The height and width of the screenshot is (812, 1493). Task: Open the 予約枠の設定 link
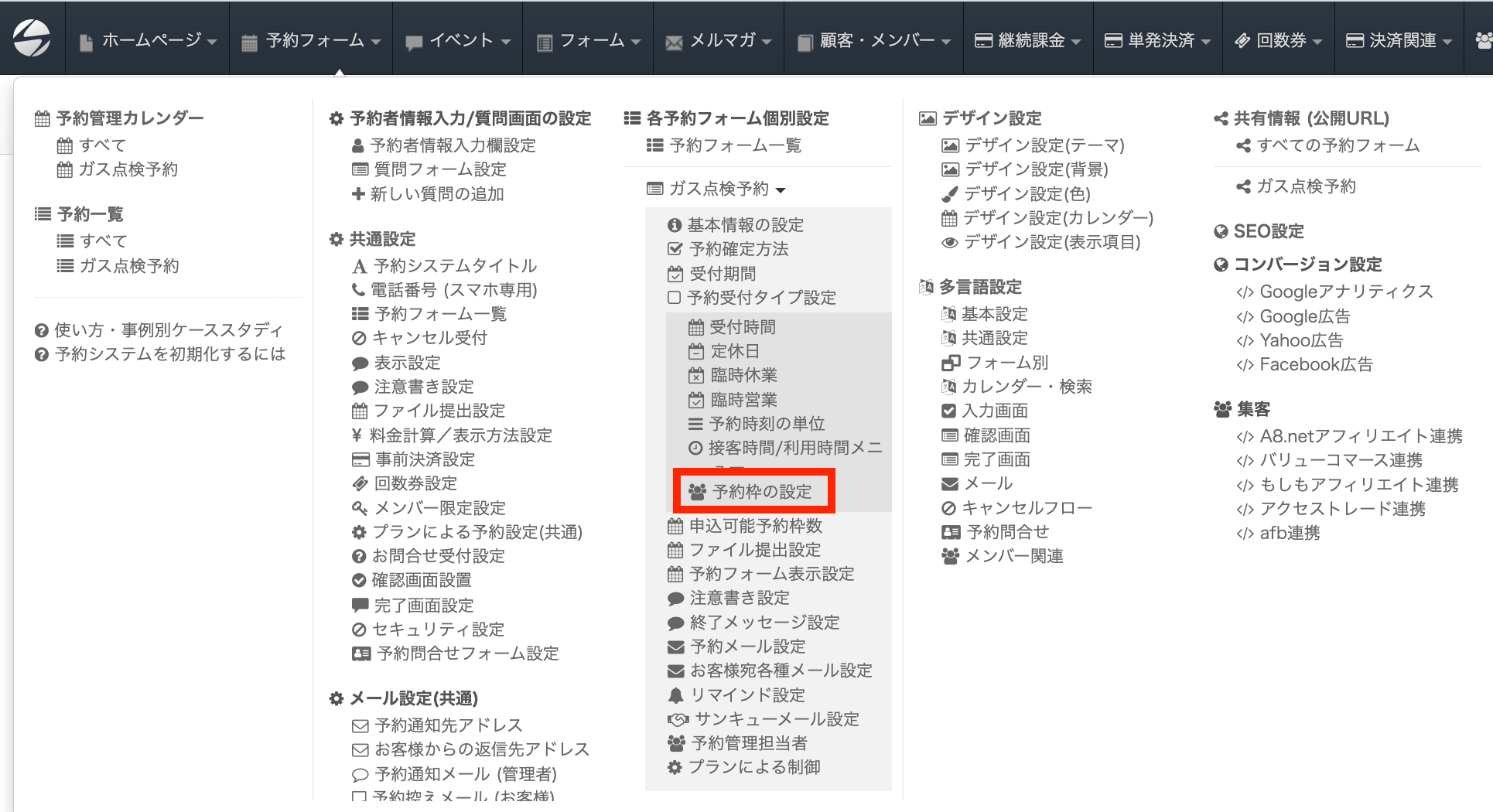[x=761, y=492]
